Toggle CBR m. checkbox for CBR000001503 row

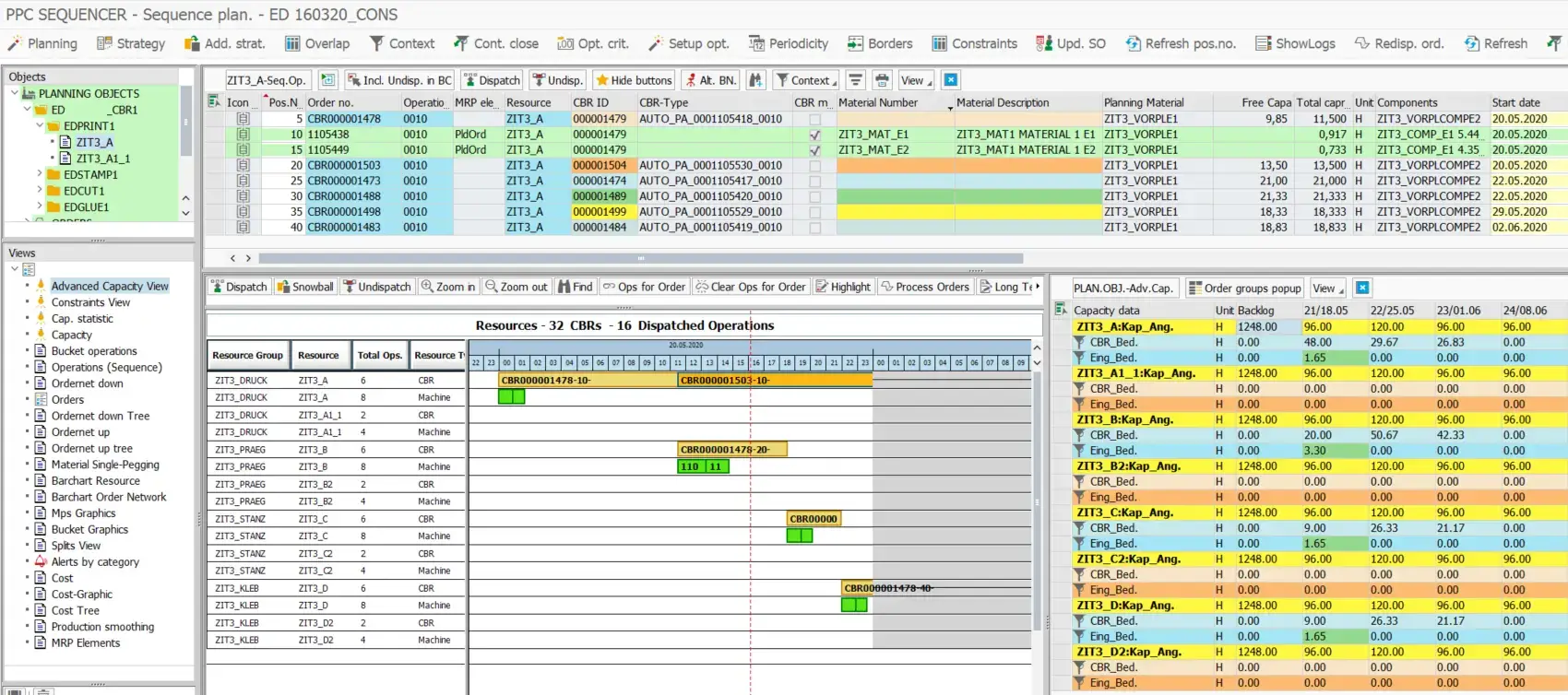(814, 166)
